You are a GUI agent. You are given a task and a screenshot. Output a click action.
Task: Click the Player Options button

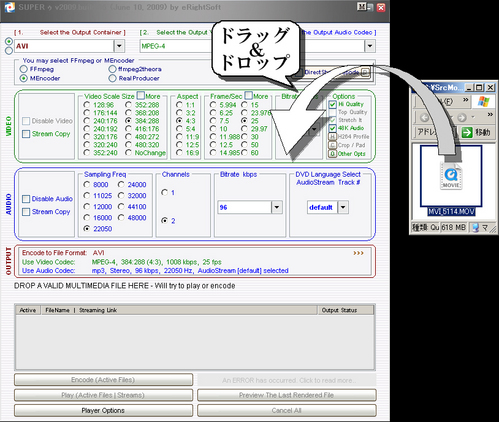(103, 411)
